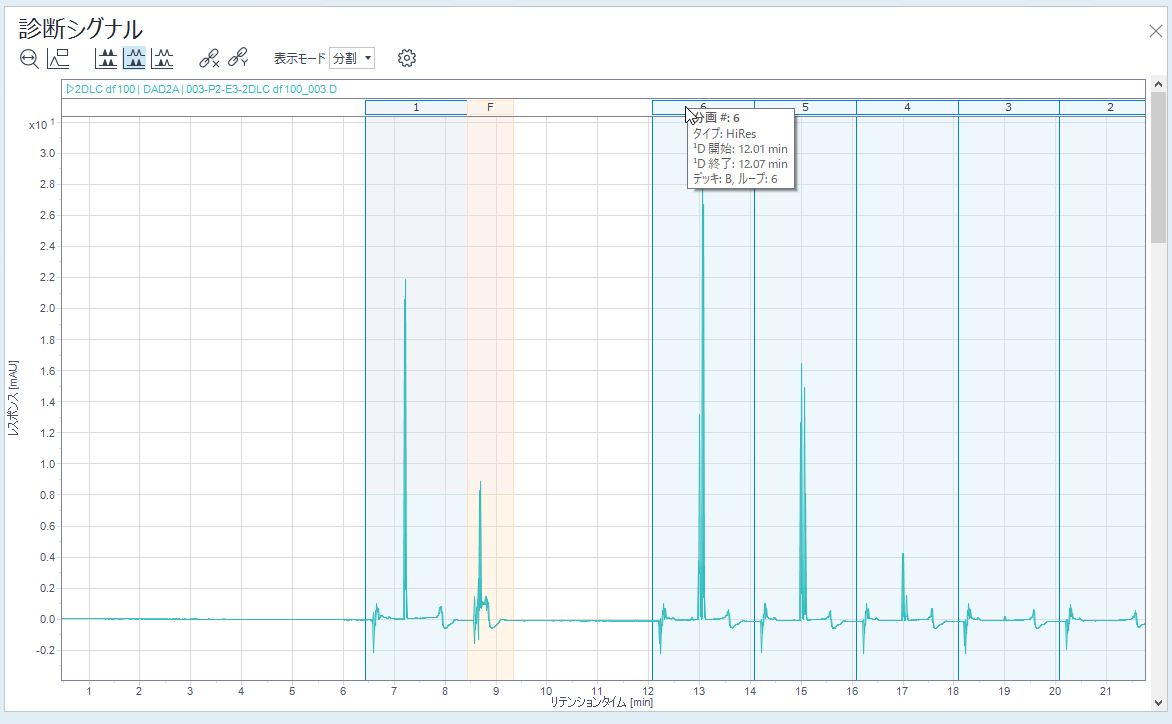Image resolution: width=1172 pixels, height=724 pixels.
Task: Click the peak near 7.2 min
Action: click(405, 448)
